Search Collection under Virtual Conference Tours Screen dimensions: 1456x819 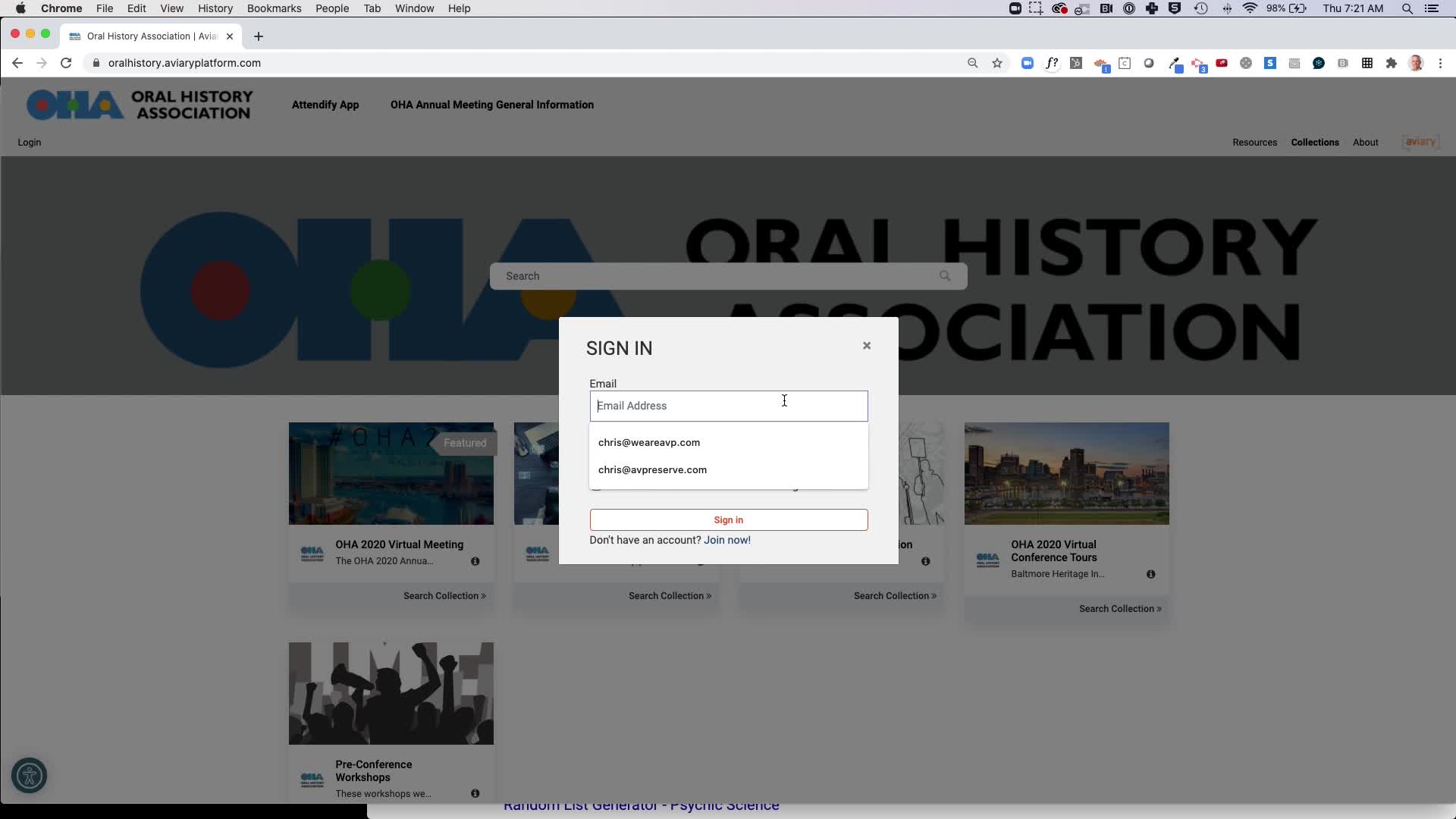pyautogui.click(x=1120, y=609)
